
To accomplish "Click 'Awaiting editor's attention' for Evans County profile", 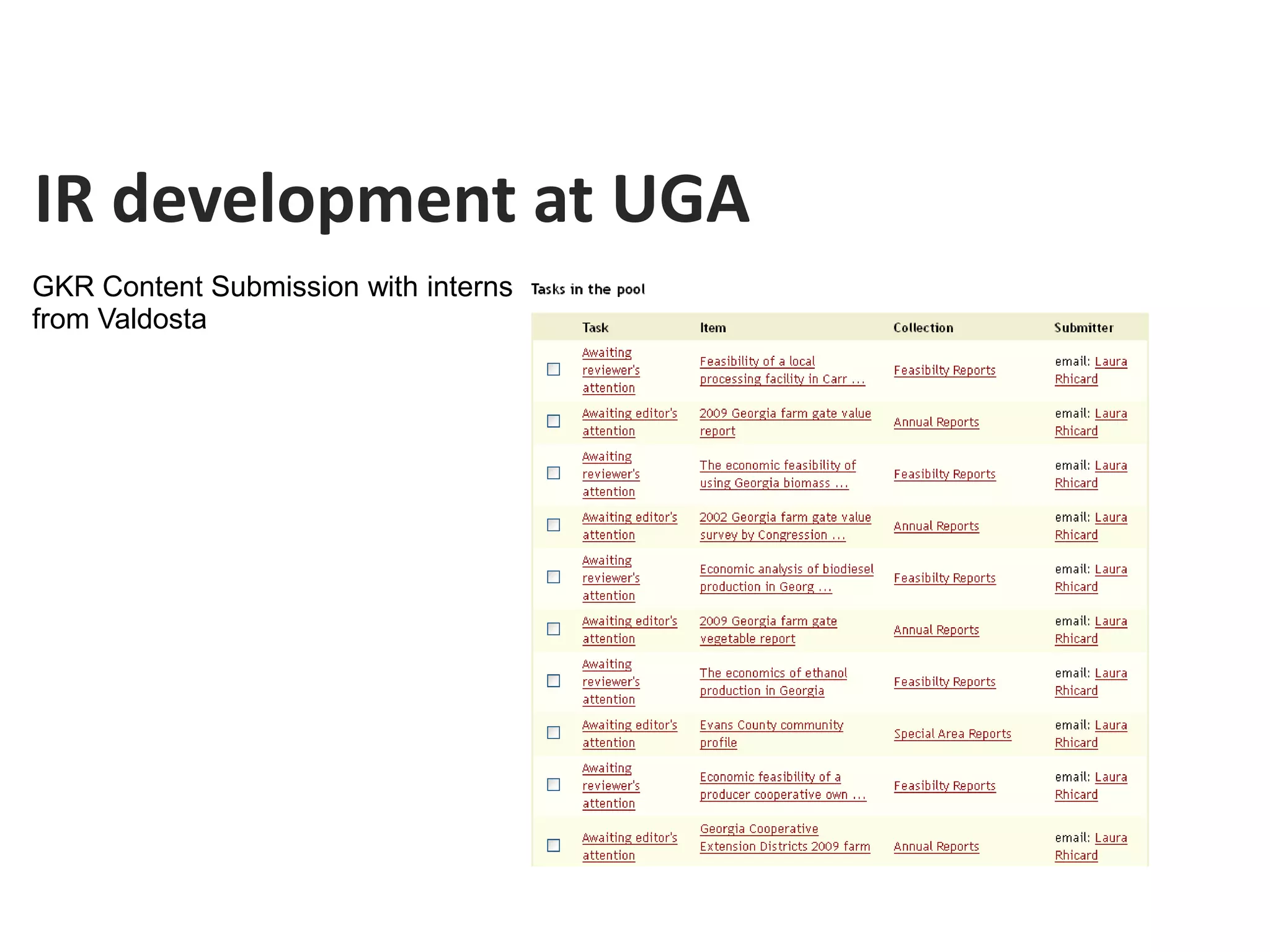I will (x=629, y=734).
